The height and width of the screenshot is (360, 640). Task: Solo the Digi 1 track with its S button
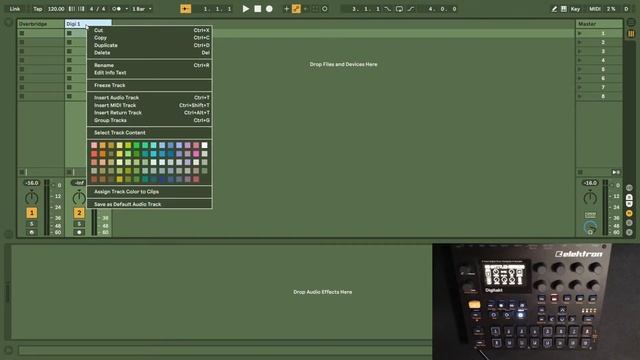click(x=79, y=224)
